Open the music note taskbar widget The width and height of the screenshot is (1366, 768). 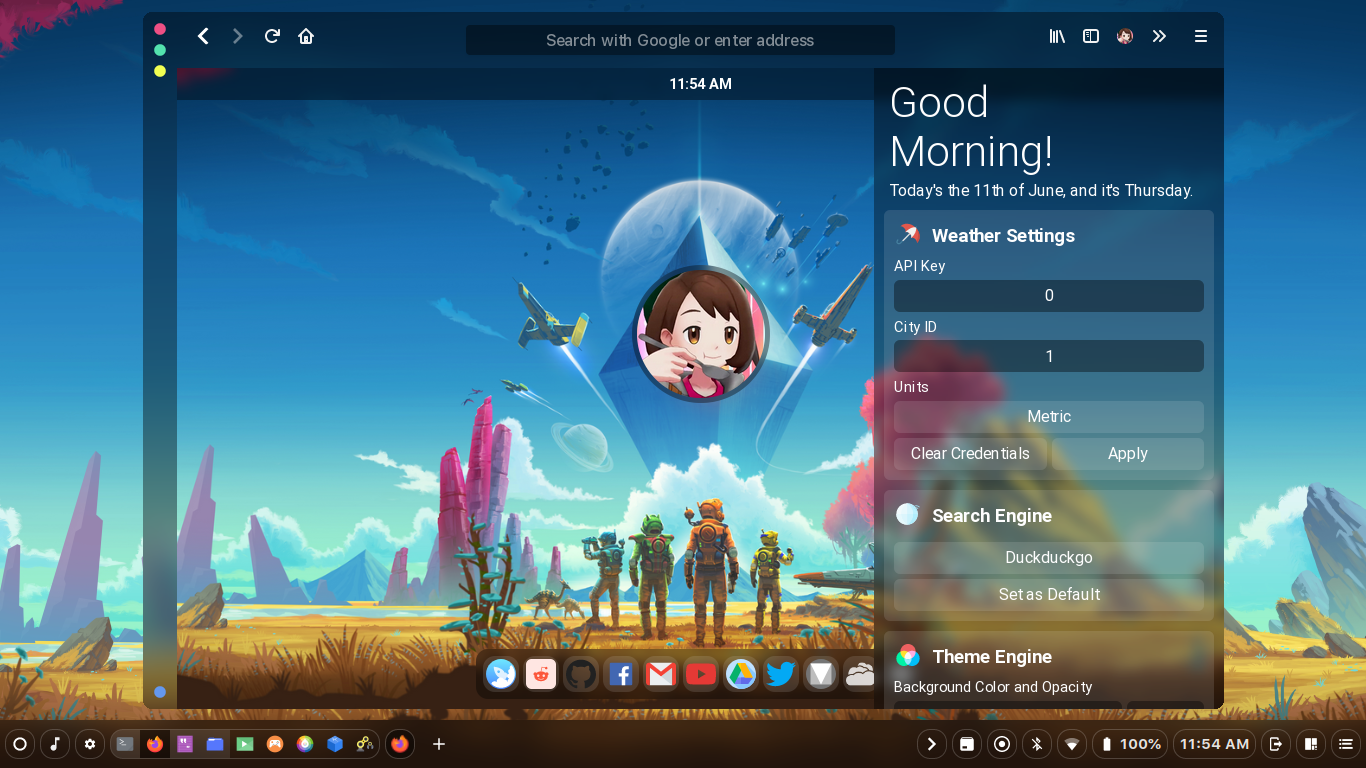tap(55, 744)
